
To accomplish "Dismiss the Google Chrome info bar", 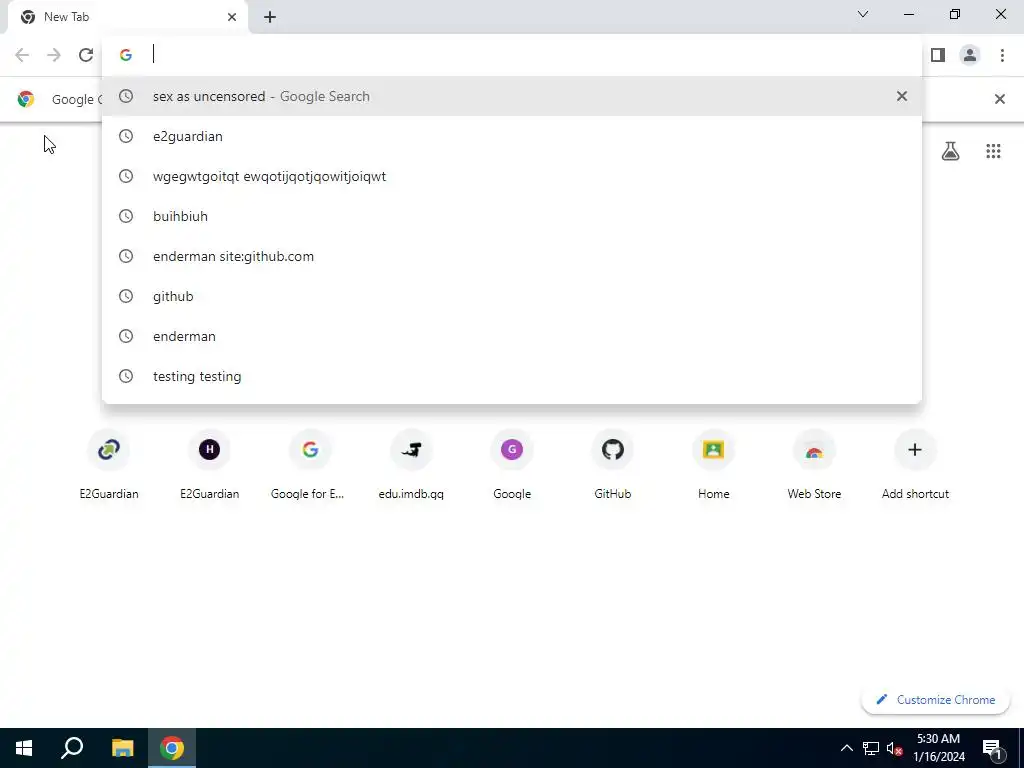I will point(999,99).
